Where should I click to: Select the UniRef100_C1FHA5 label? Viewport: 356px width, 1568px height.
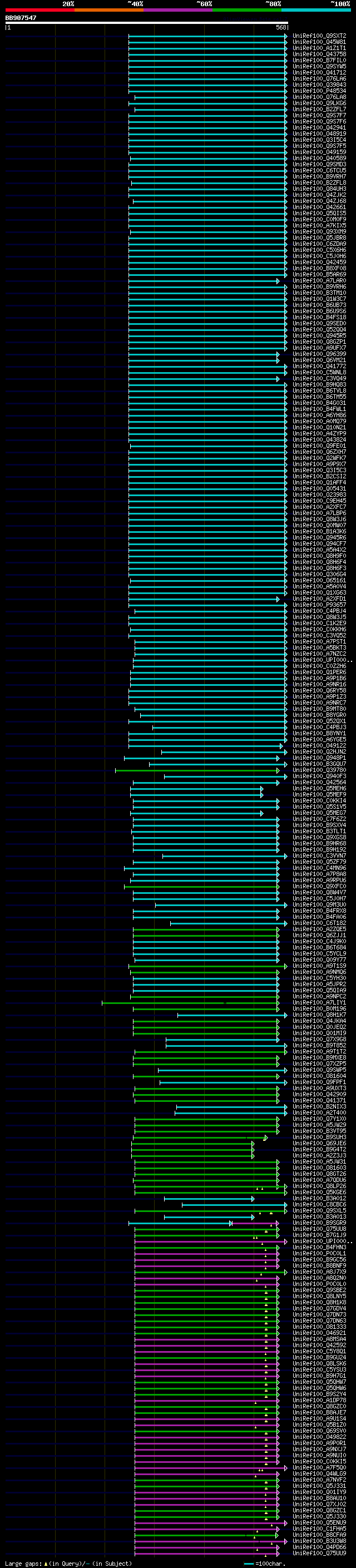click(319, 1529)
